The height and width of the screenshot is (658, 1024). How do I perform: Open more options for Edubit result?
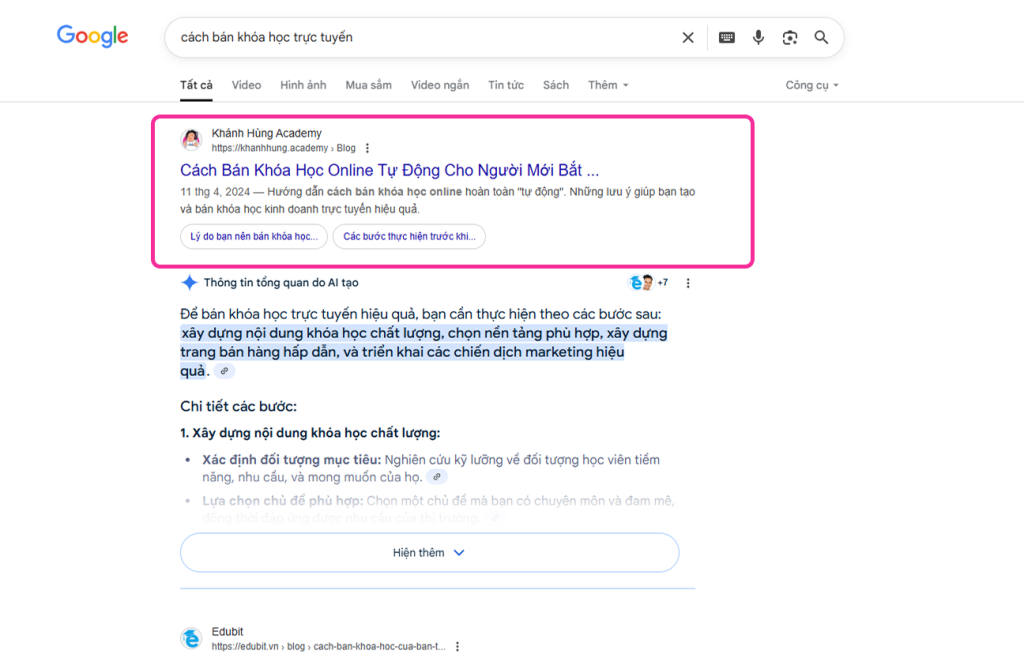(457, 646)
